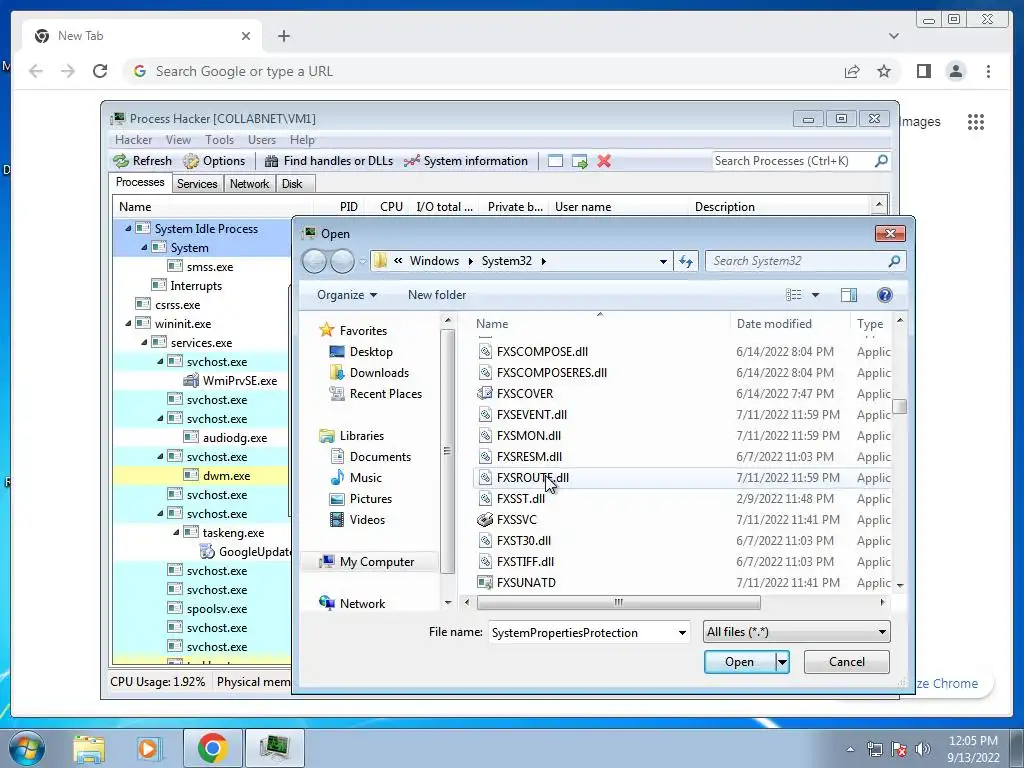Select the dwm.exe process row

[202, 475]
